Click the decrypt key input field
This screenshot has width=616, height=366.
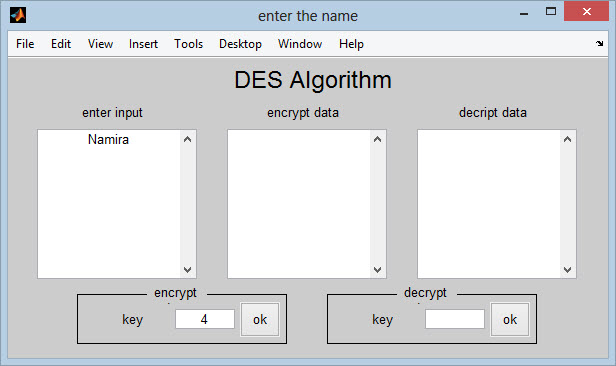(455, 319)
